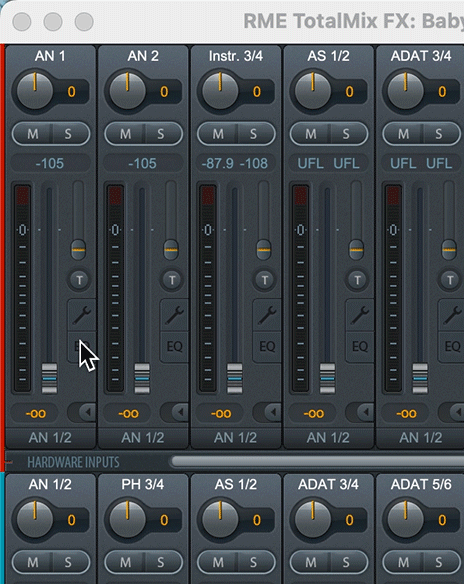Open EQ panel on AN 2 channel

[x=174, y=347]
